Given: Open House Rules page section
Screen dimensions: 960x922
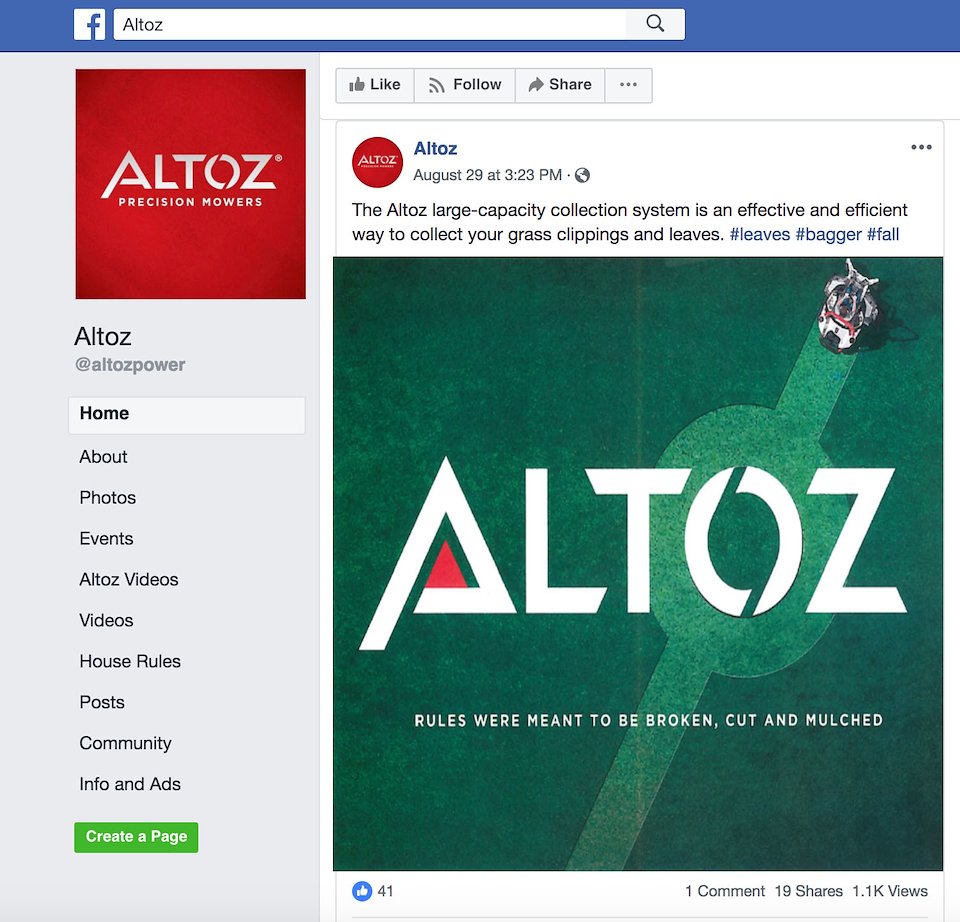Looking at the screenshot, I should click(130, 661).
